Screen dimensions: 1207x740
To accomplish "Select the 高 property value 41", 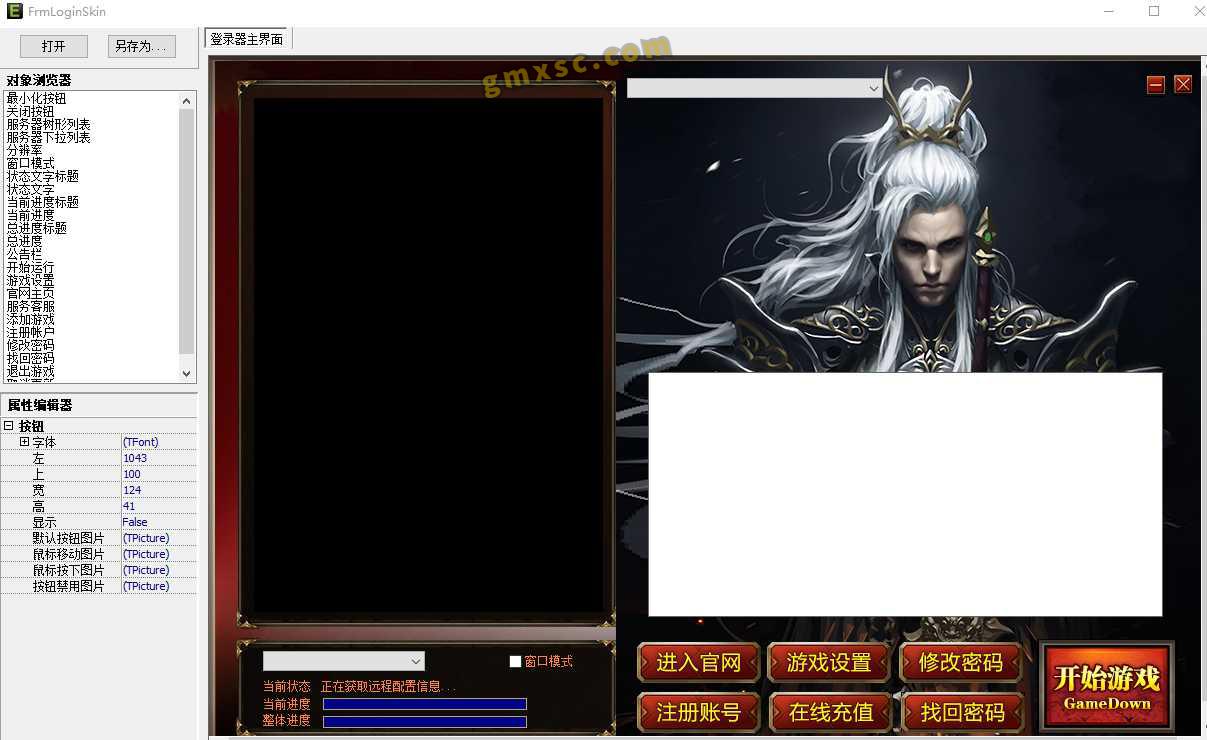I will click(158, 506).
